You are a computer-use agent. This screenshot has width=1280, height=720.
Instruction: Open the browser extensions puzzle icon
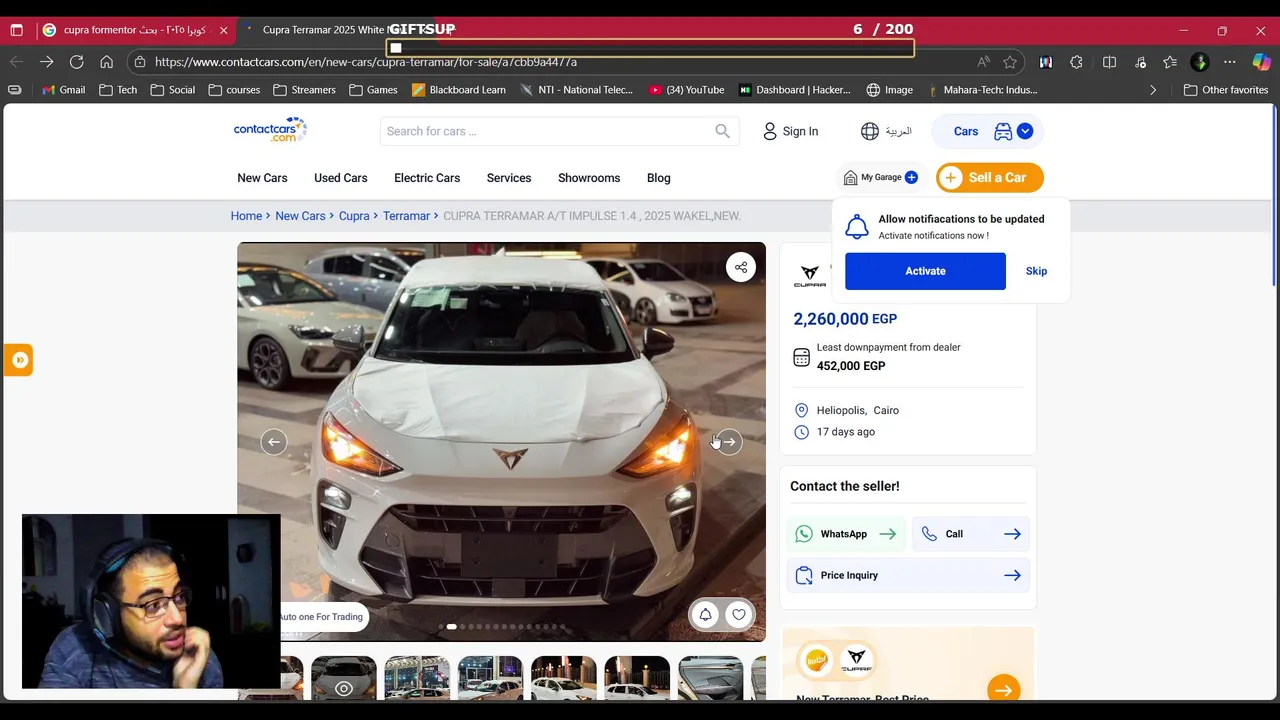[1076, 62]
